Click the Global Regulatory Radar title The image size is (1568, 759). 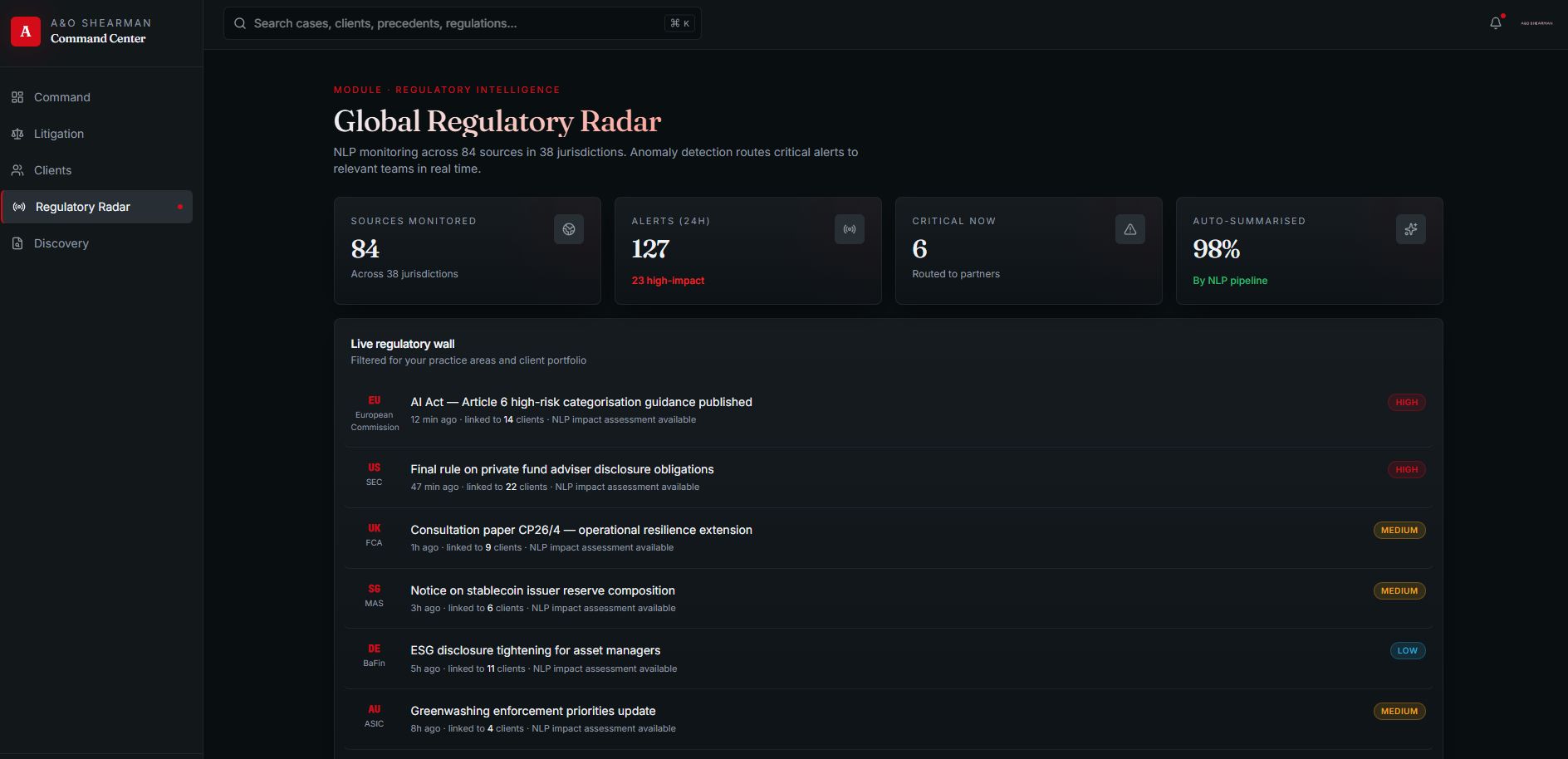497,121
